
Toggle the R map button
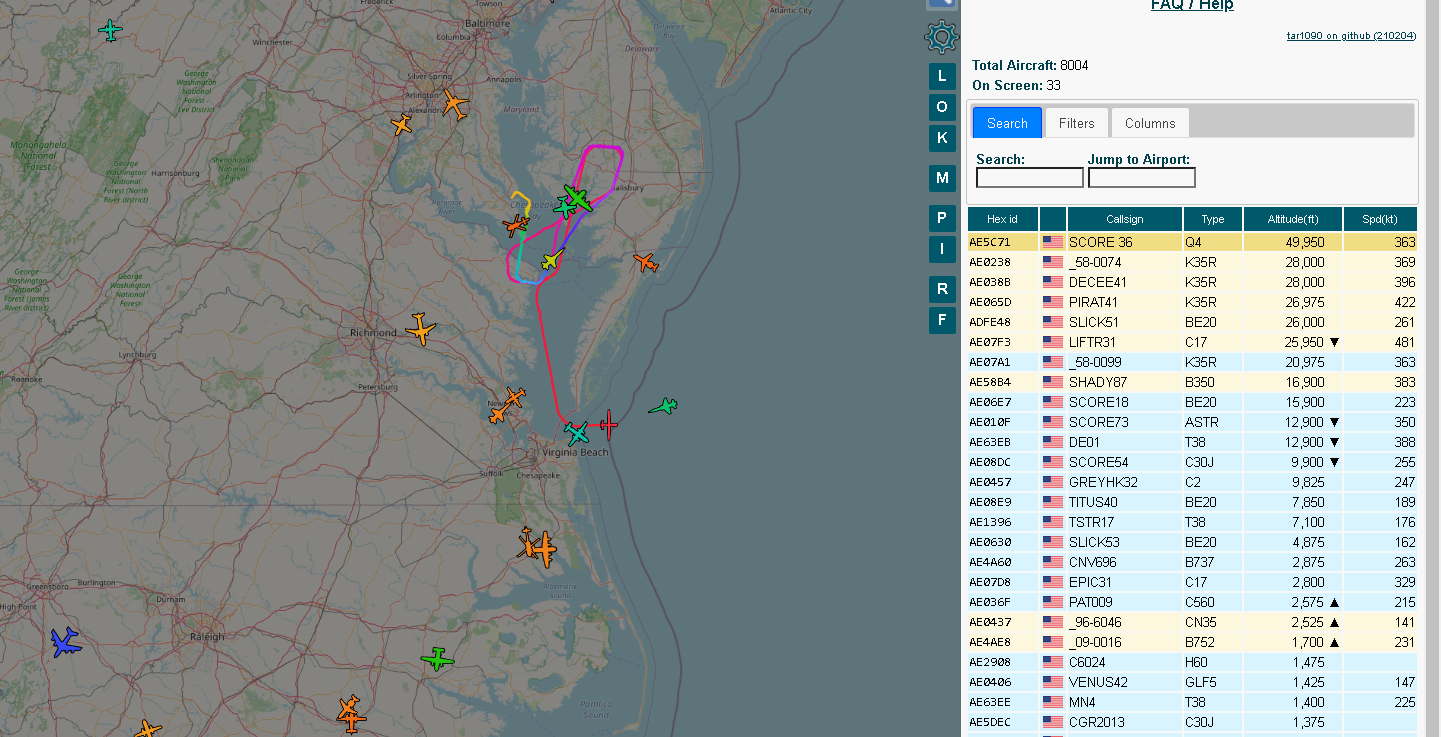pyautogui.click(x=942, y=289)
